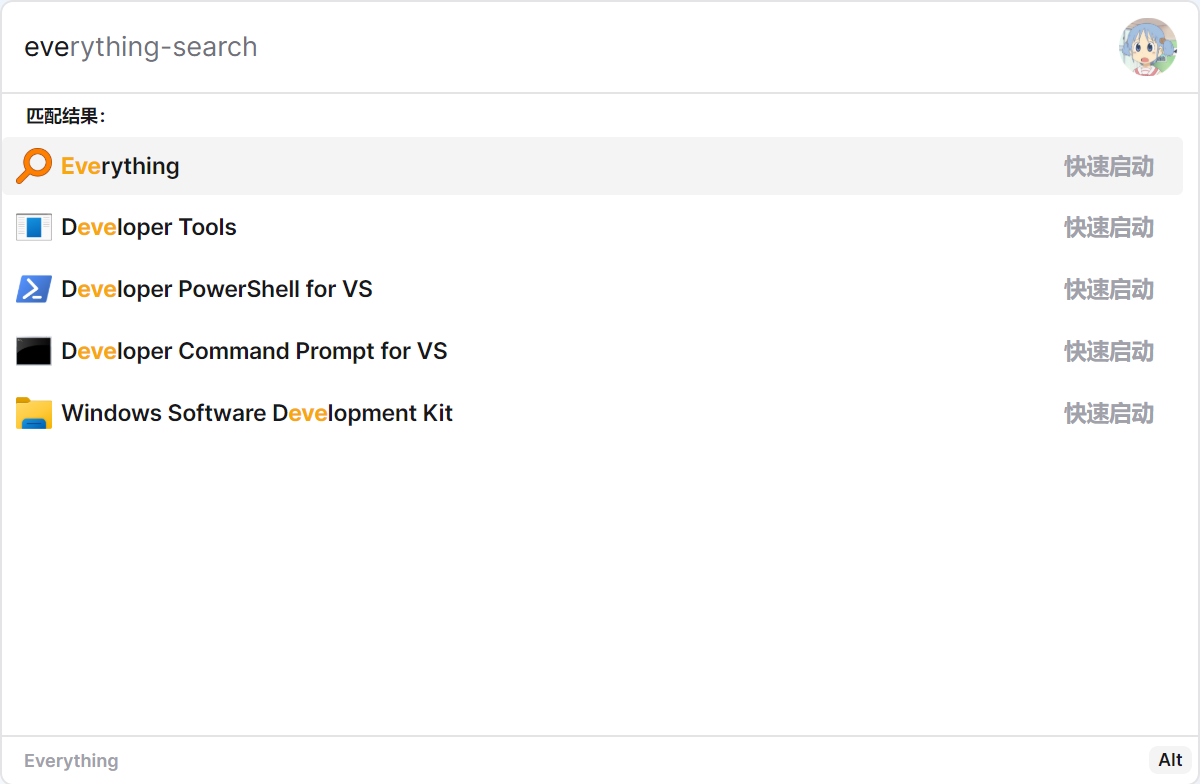Focus the everything-search input field

tap(560, 47)
